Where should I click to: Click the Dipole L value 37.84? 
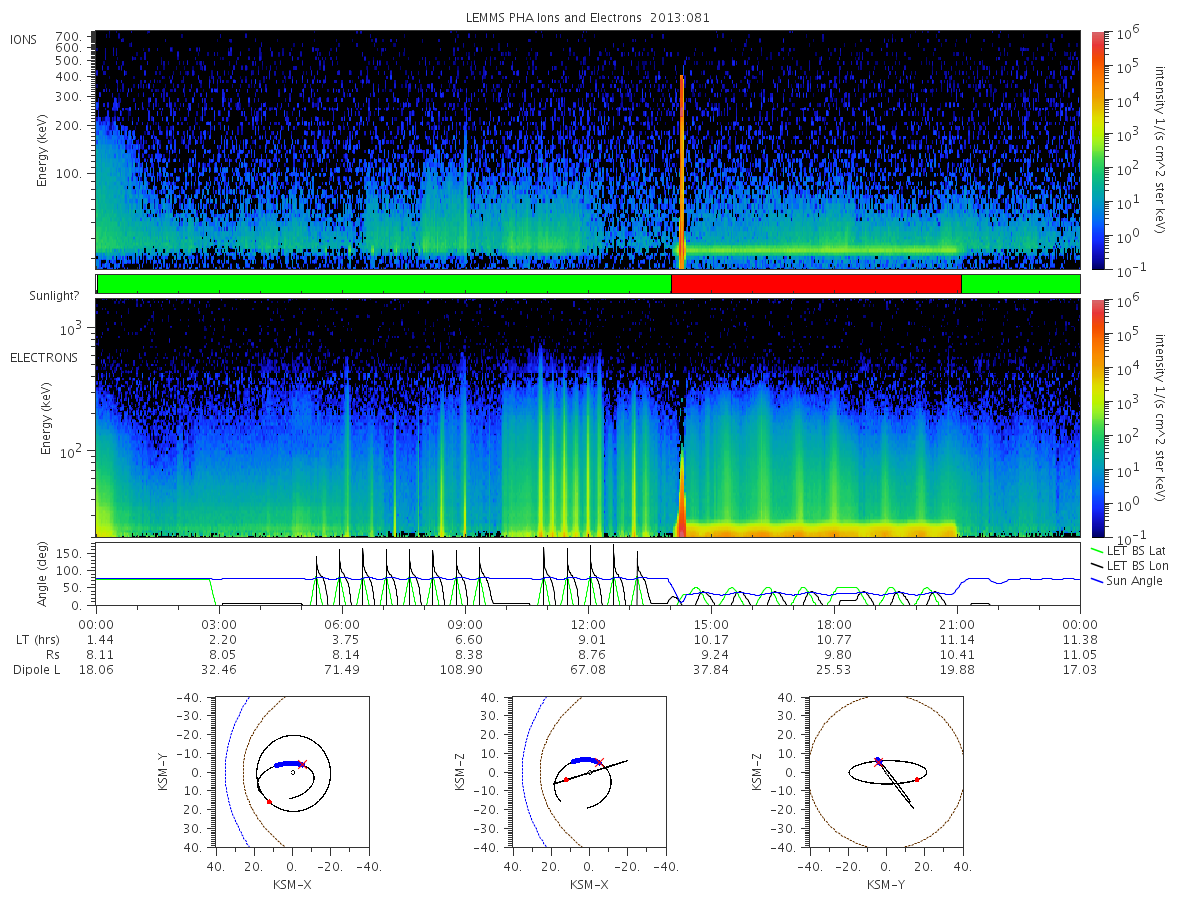[x=712, y=669]
